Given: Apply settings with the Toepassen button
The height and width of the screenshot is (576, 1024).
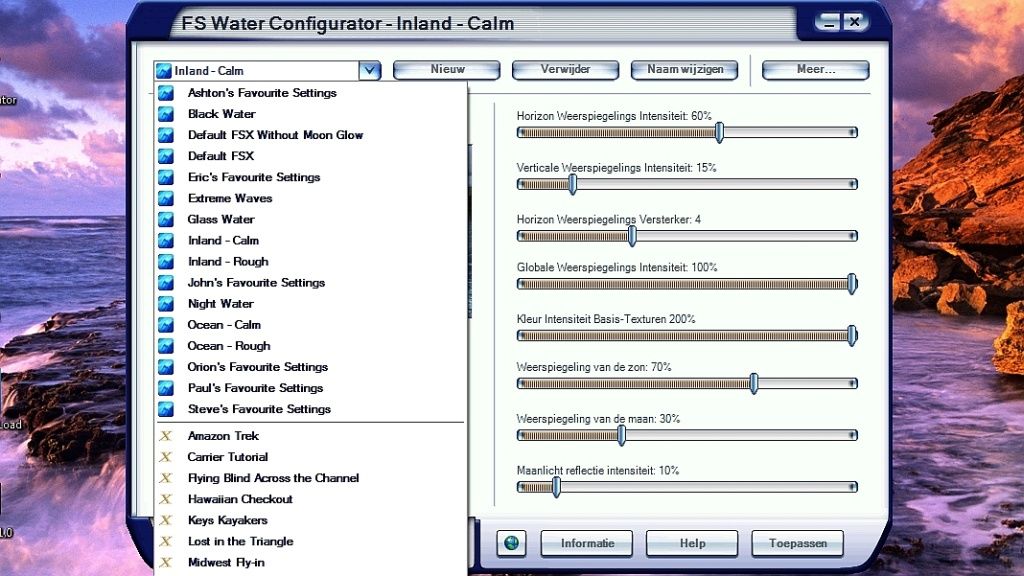Looking at the screenshot, I should (x=797, y=543).
